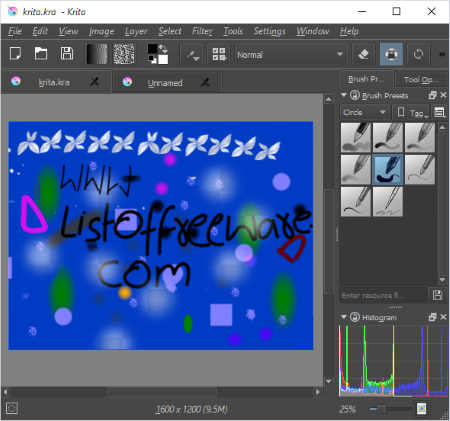Select the third preset in top row
The height and width of the screenshot is (421, 450).
tap(420, 137)
